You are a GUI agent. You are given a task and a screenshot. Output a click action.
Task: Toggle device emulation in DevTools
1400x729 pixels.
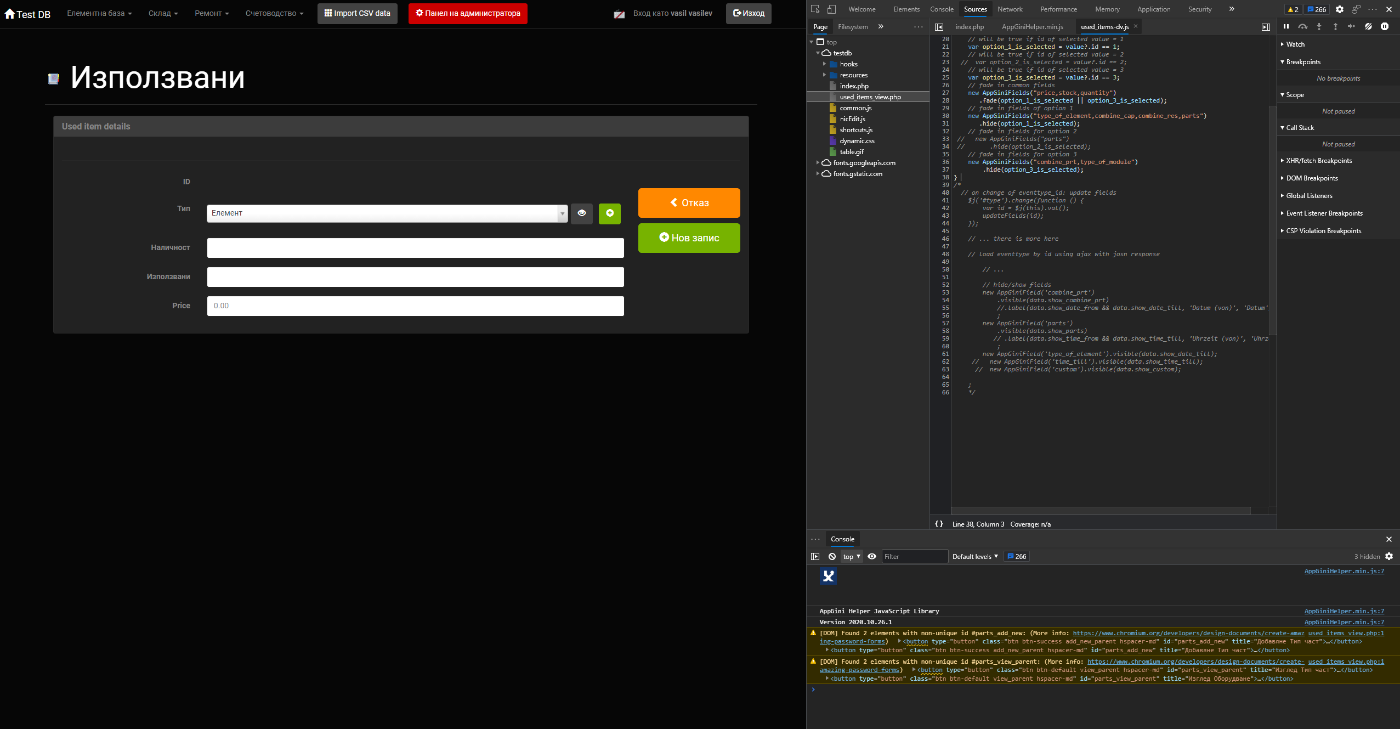point(832,9)
